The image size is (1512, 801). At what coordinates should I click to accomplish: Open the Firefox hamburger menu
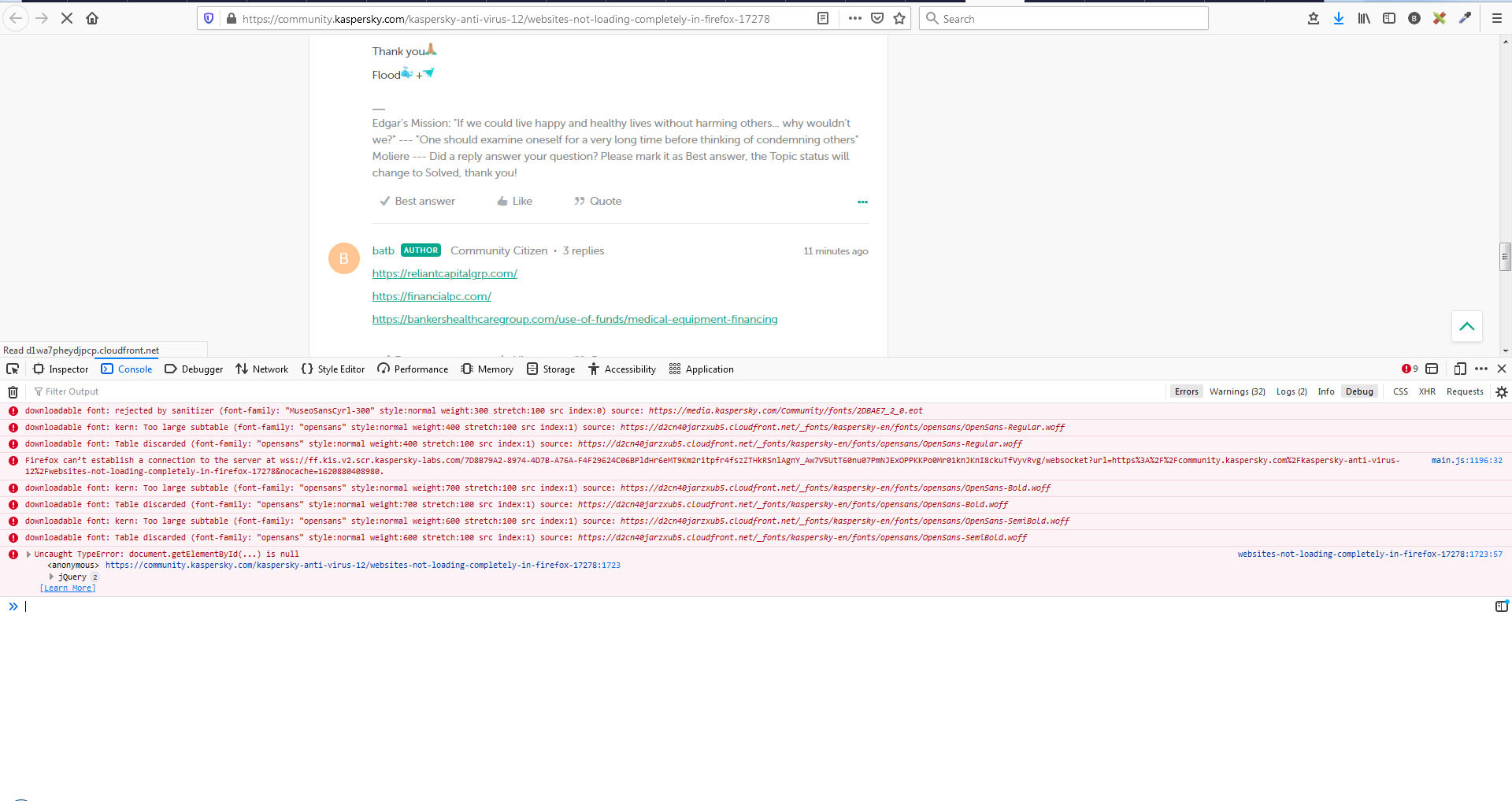pos(1497,18)
